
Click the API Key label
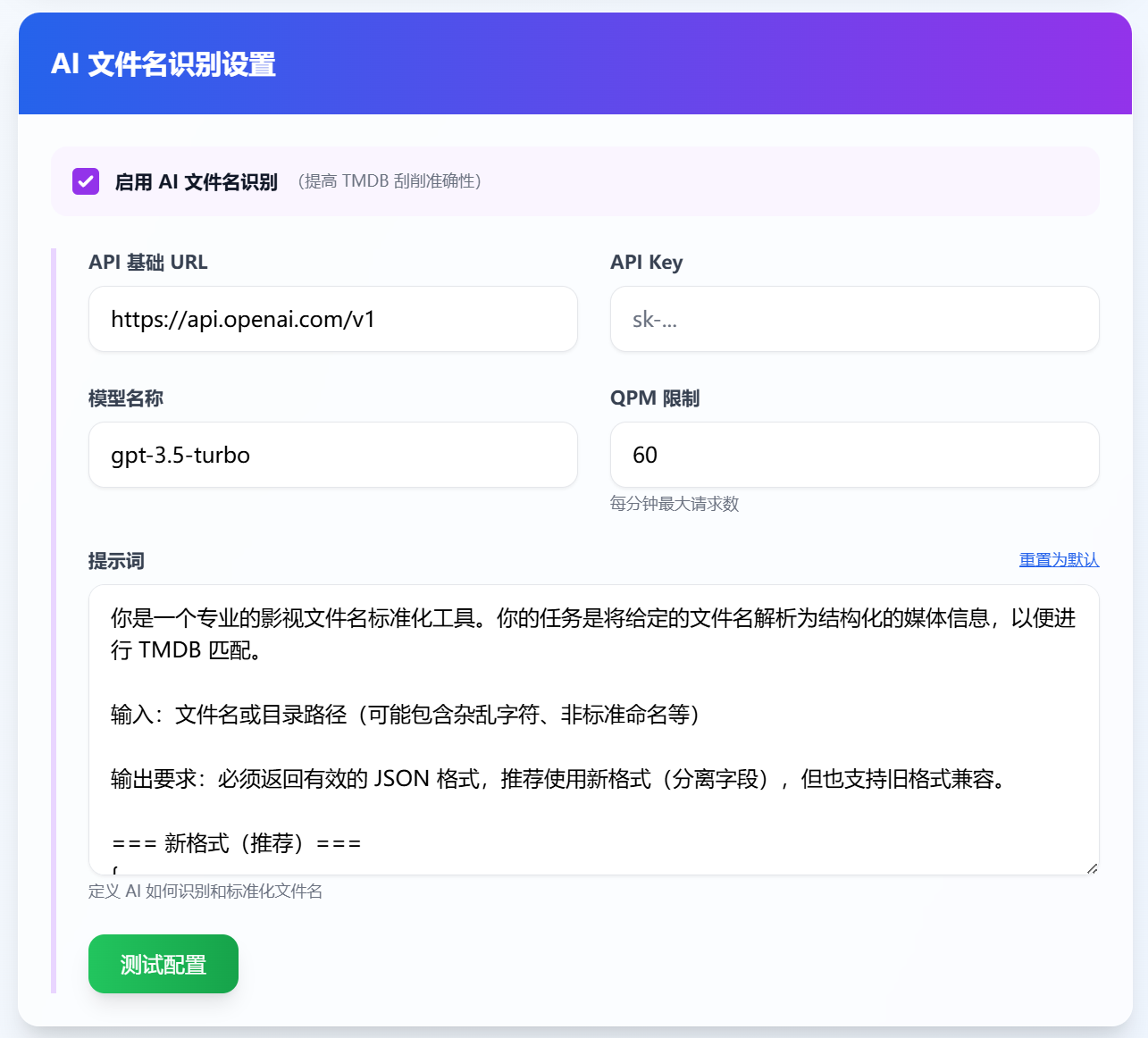click(646, 263)
